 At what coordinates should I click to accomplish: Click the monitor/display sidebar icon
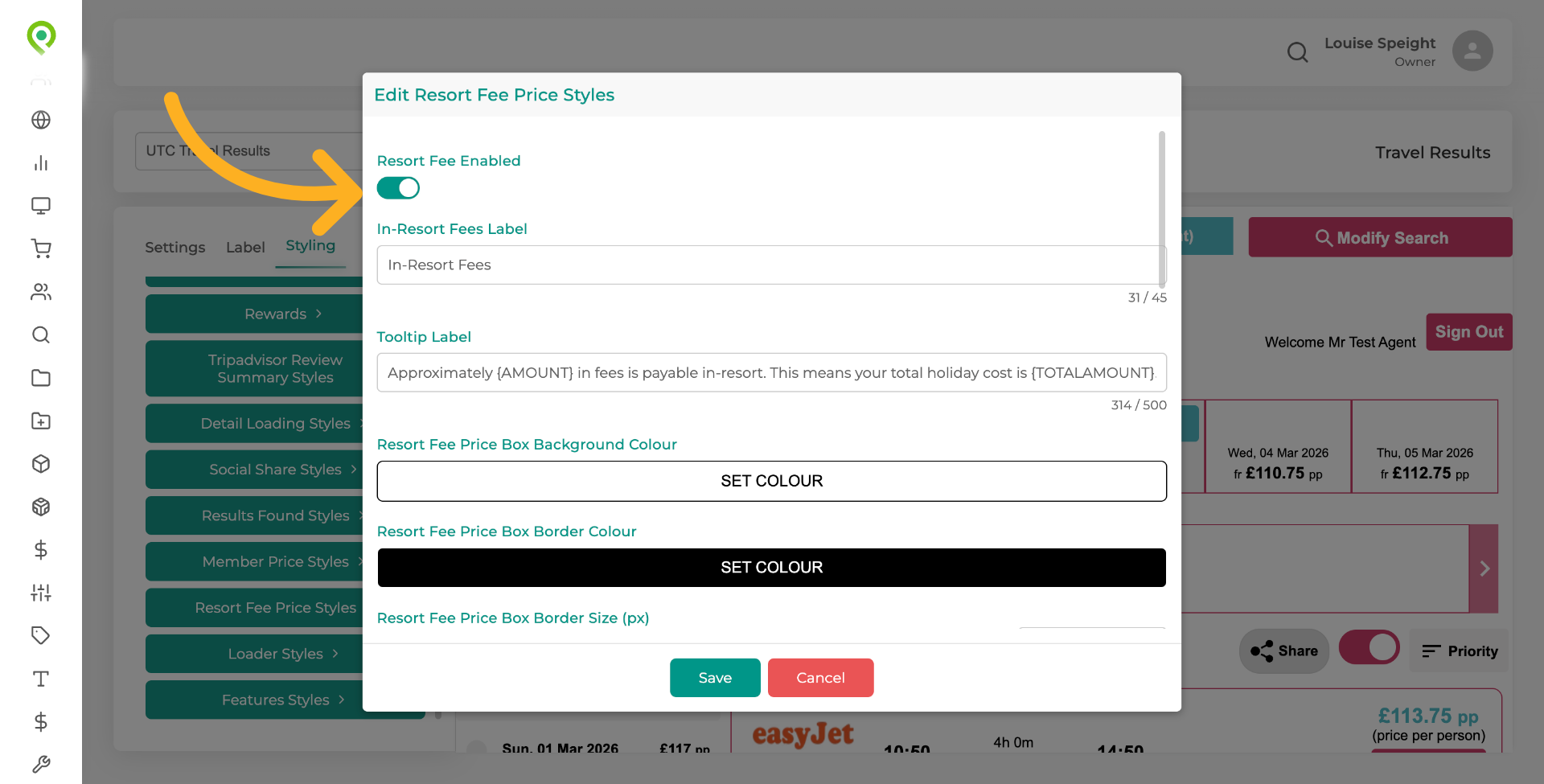pyautogui.click(x=41, y=206)
